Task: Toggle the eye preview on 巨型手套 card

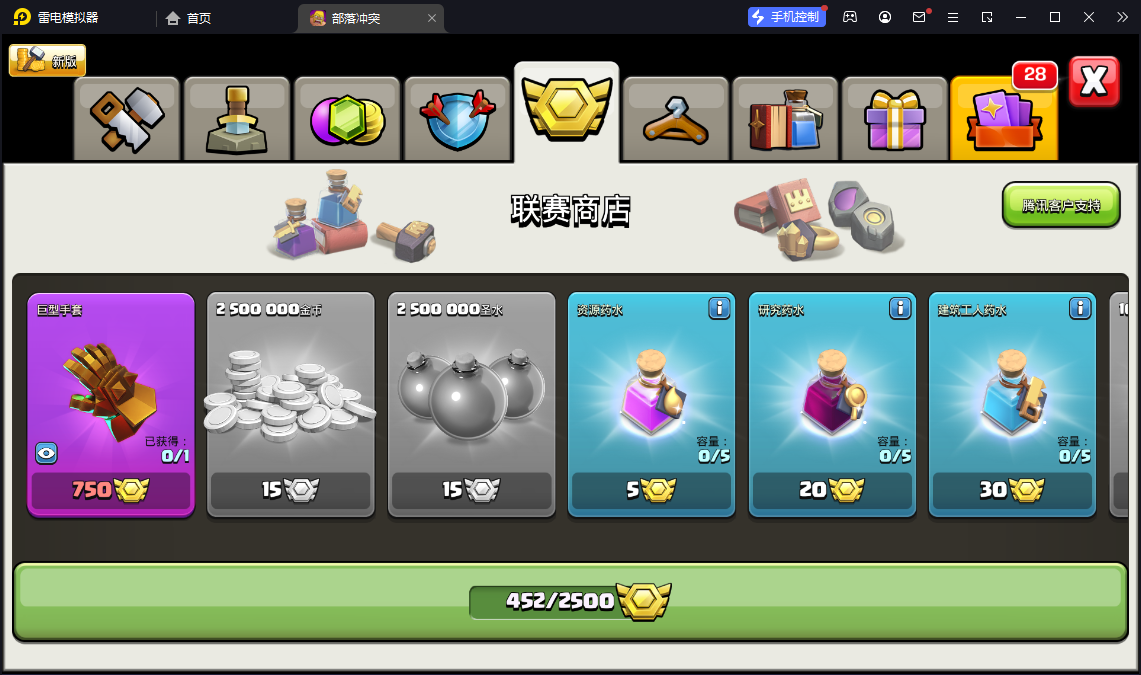Action: point(47,453)
